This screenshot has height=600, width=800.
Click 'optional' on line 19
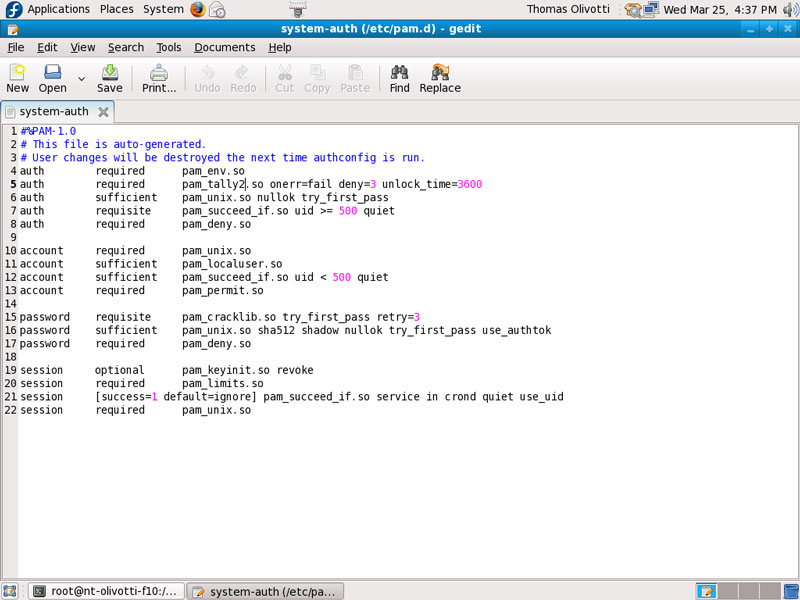tap(120, 370)
